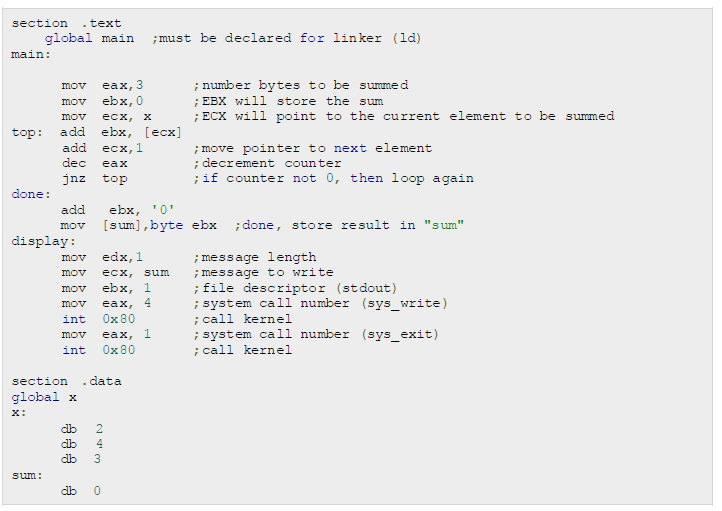
Task: Click the 'sum:' label
Action: click(x=28, y=475)
